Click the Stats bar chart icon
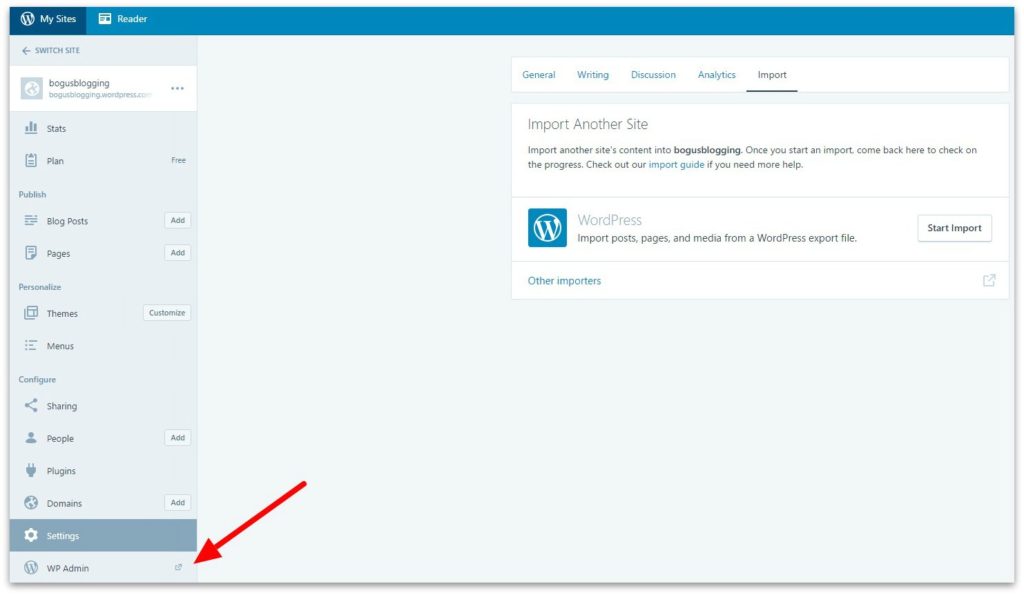The image size is (1024, 595). (31, 128)
